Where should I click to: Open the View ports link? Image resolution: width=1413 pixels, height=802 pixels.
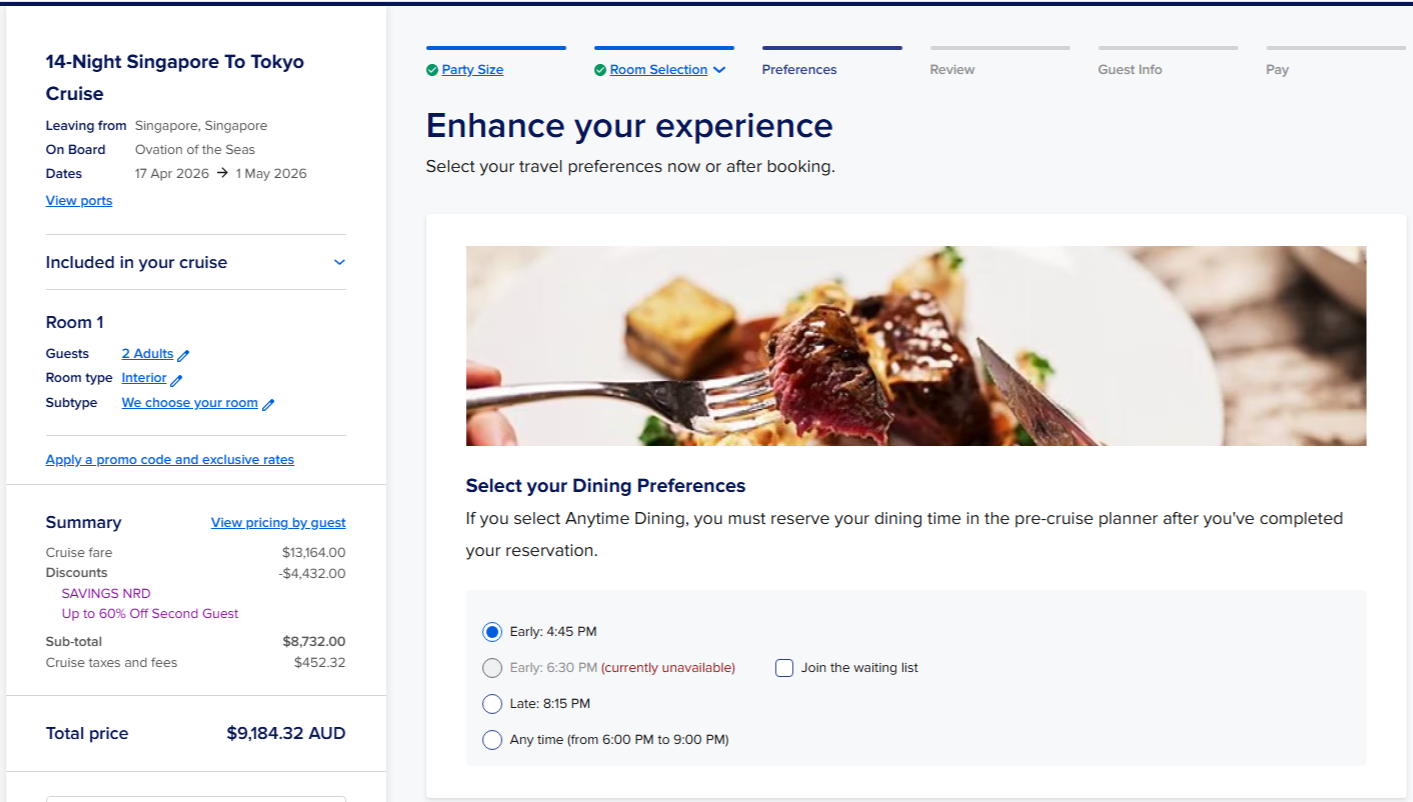[x=79, y=201]
